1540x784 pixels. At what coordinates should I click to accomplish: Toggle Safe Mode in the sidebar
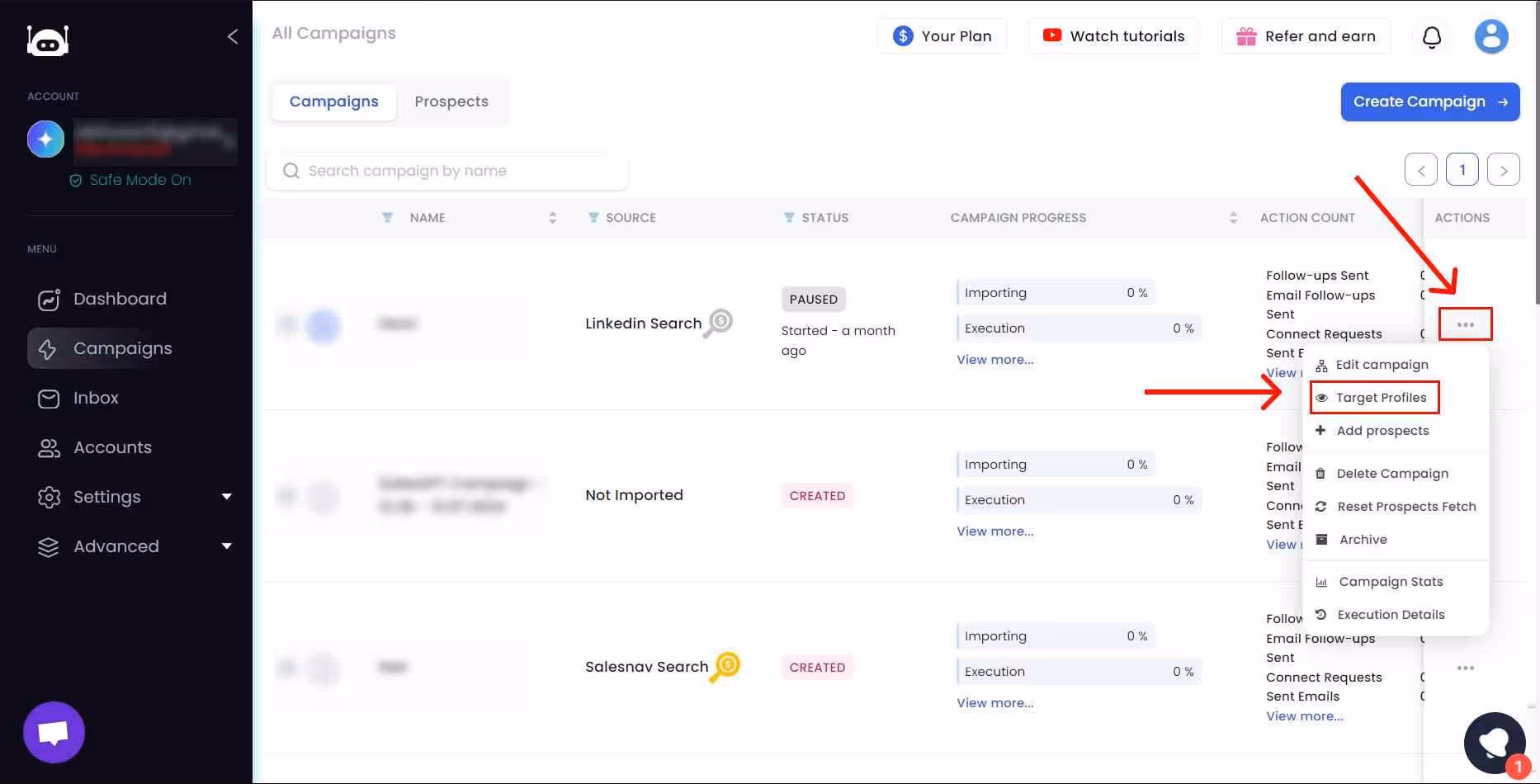click(x=130, y=179)
